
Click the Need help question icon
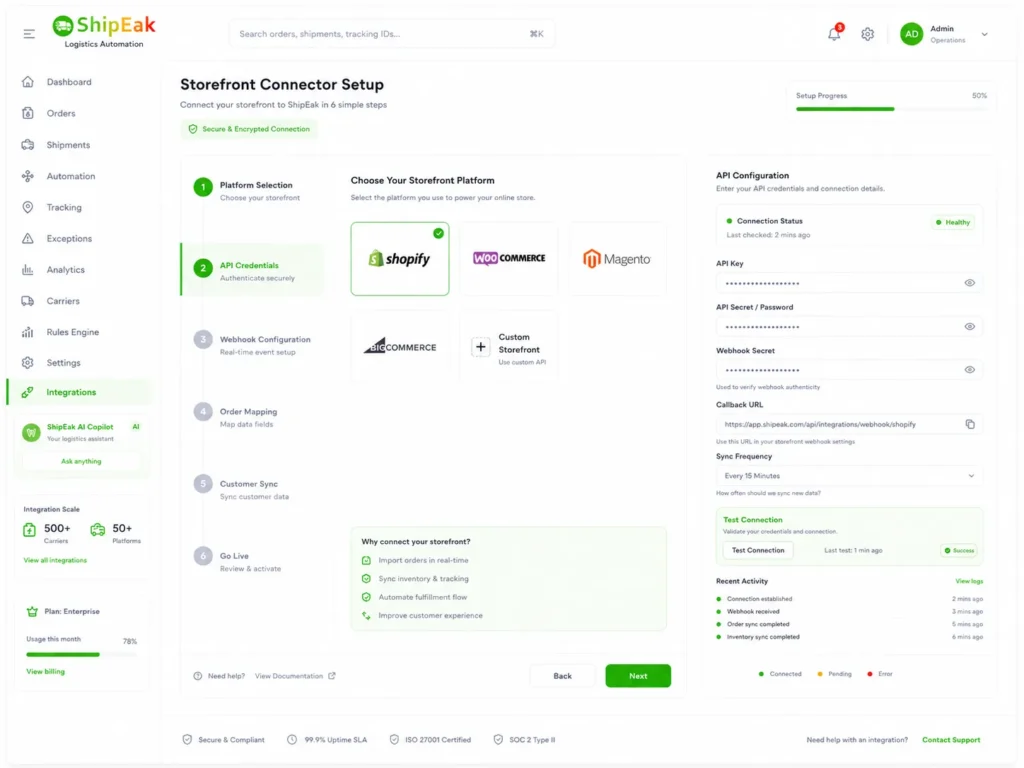click(198, 676)
